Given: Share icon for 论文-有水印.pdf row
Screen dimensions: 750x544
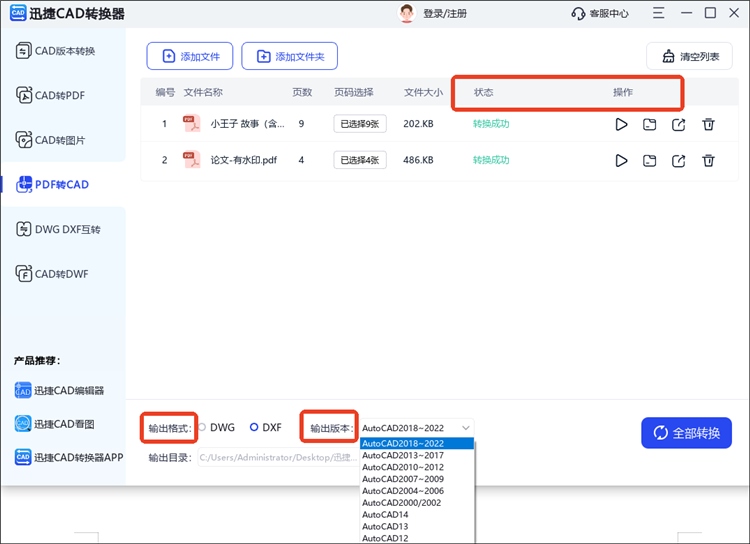Looking at the screenshot, I should pos(679,161).
